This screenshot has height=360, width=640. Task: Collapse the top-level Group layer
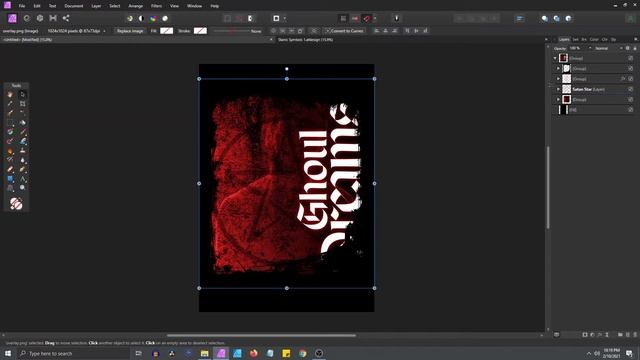tap(555, 58)
